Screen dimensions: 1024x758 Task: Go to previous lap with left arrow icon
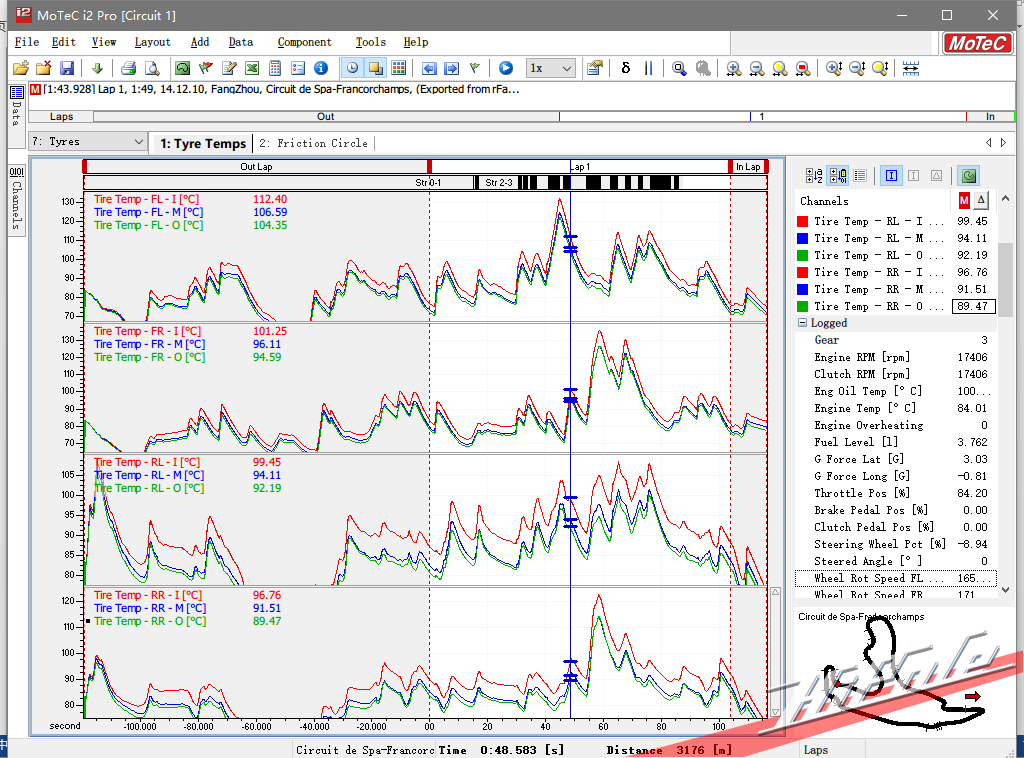[429, 68]
